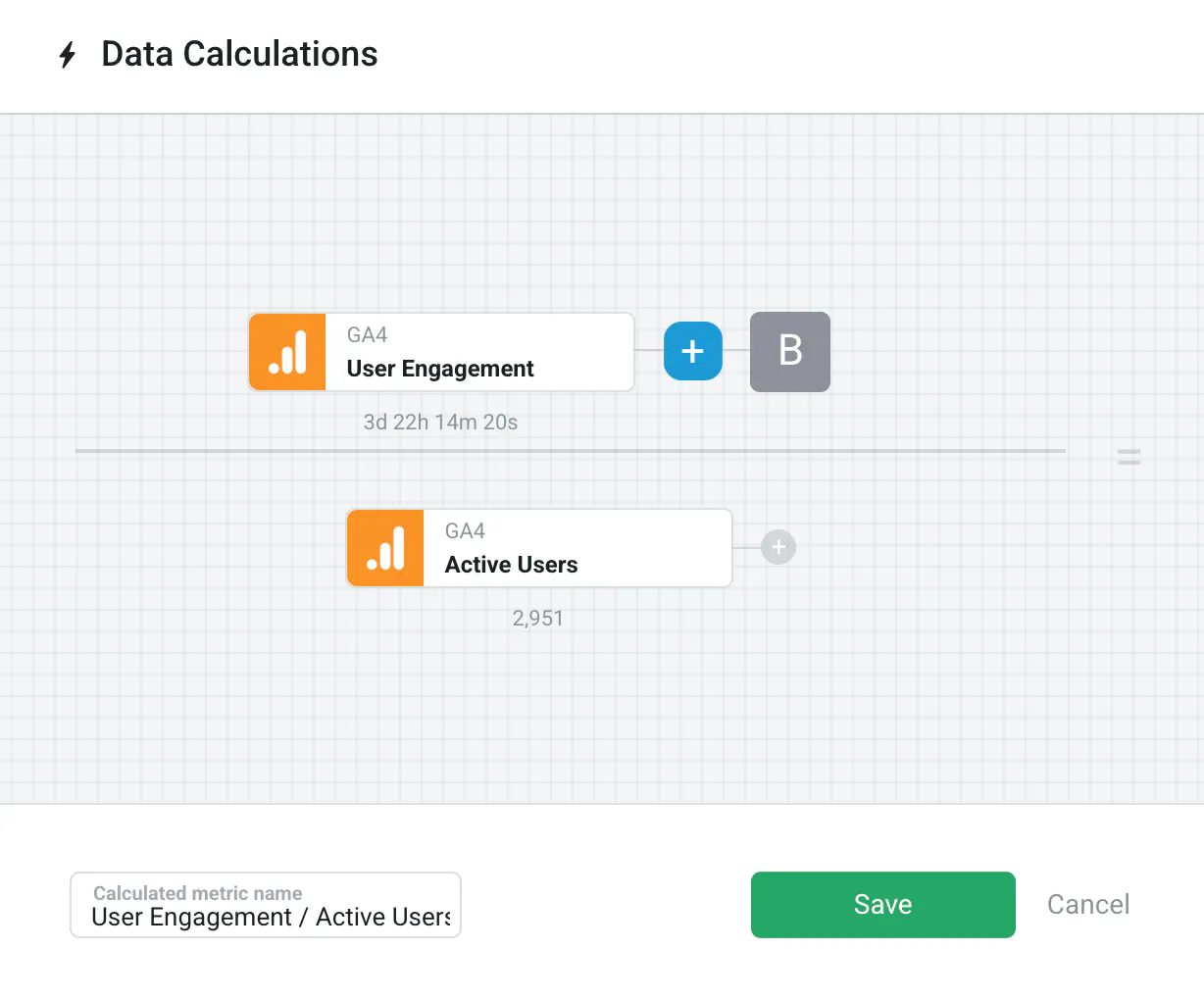Viewport: 1204px width, 1000px height.
Task: Select the gray B placeholder block
Action: (x=790, y=352)
